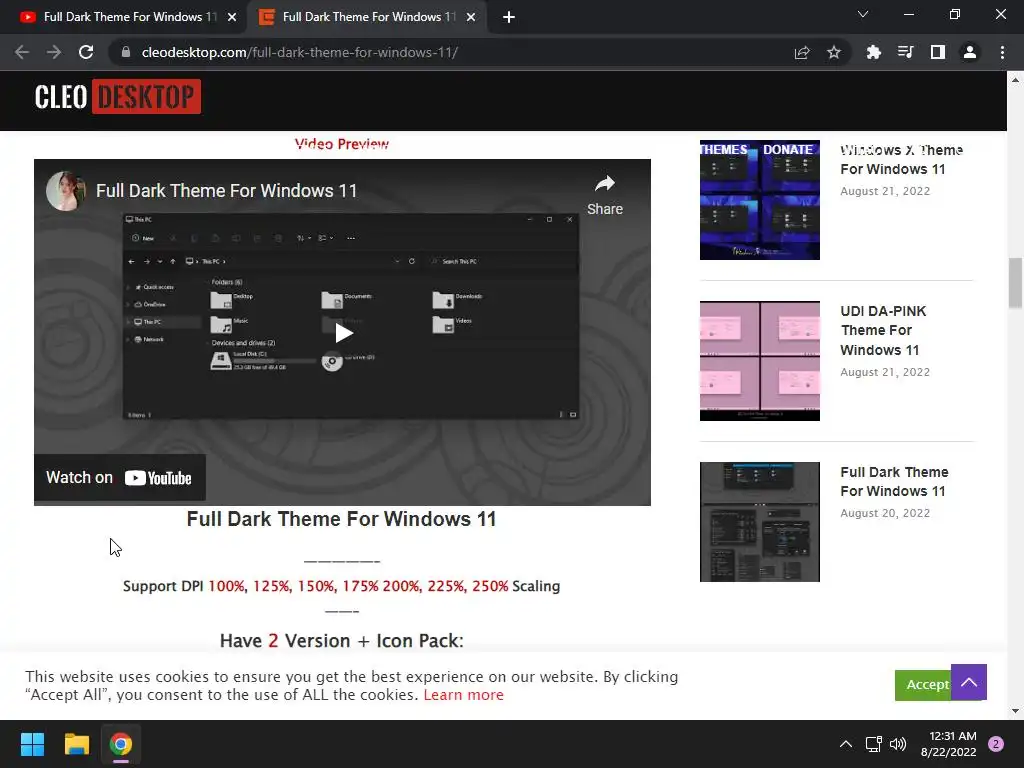Screen dimensions: 1024x768
Task: Play the embedded YouTube video
Action: point(343,332)
